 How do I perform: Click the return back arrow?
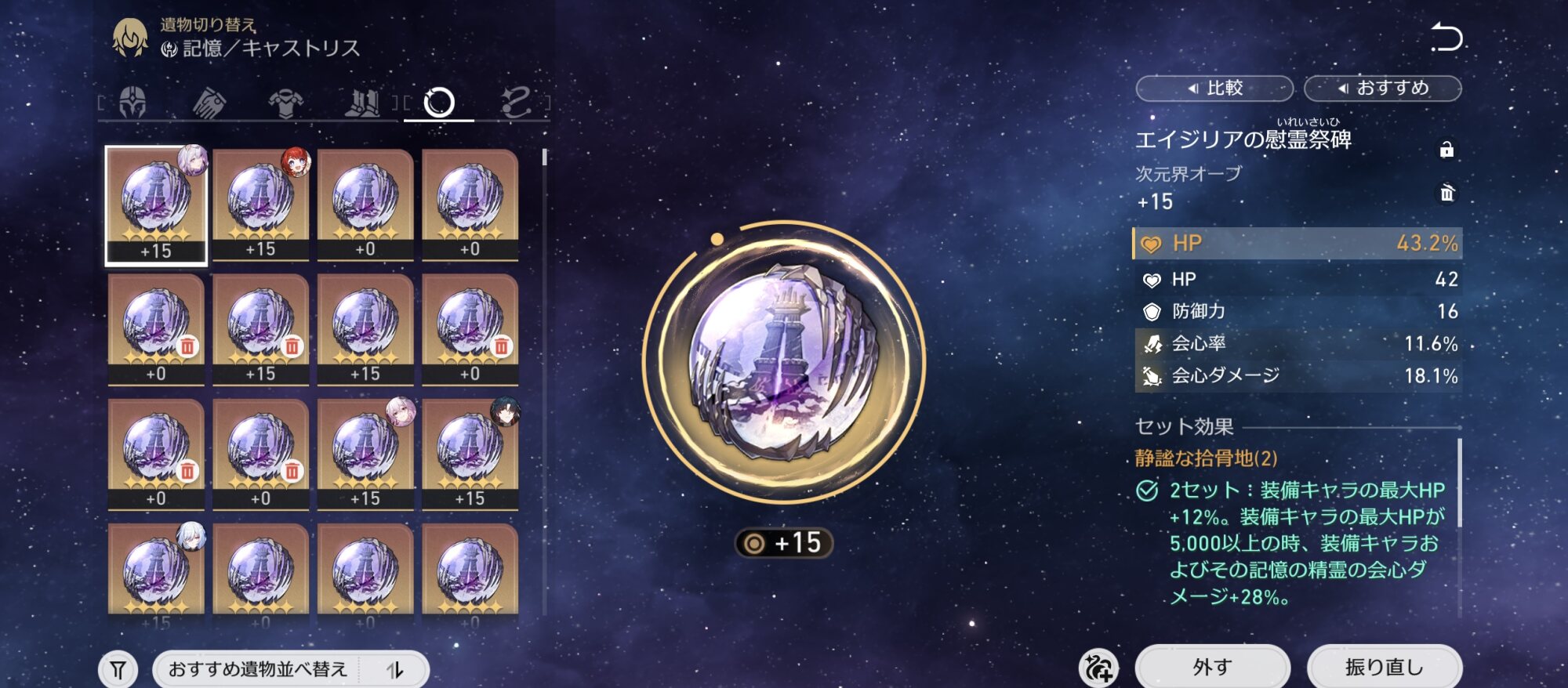[x=1446, y=37]
